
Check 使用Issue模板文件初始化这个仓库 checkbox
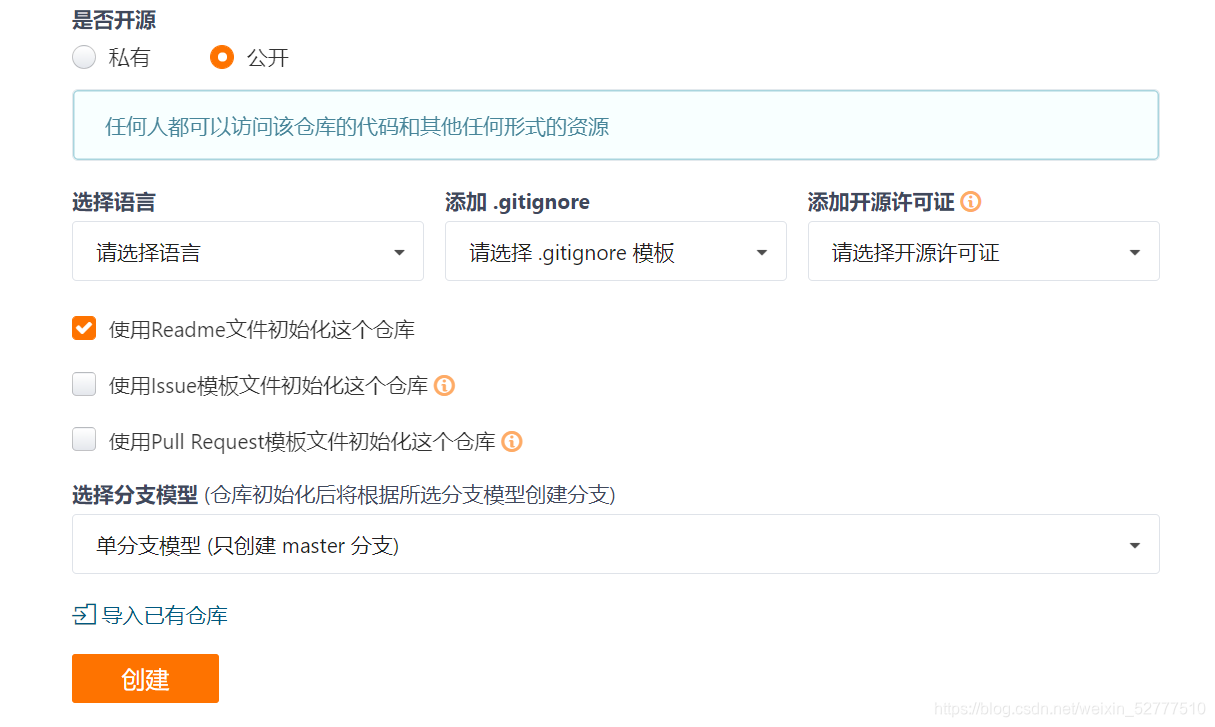click(x=84, y=384)
